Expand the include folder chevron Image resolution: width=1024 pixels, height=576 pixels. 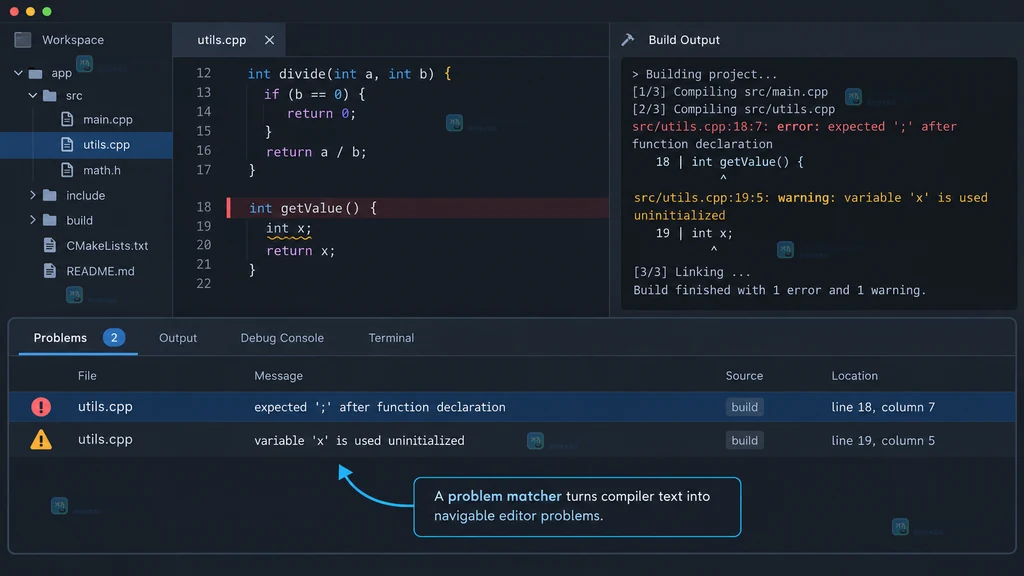33,195
